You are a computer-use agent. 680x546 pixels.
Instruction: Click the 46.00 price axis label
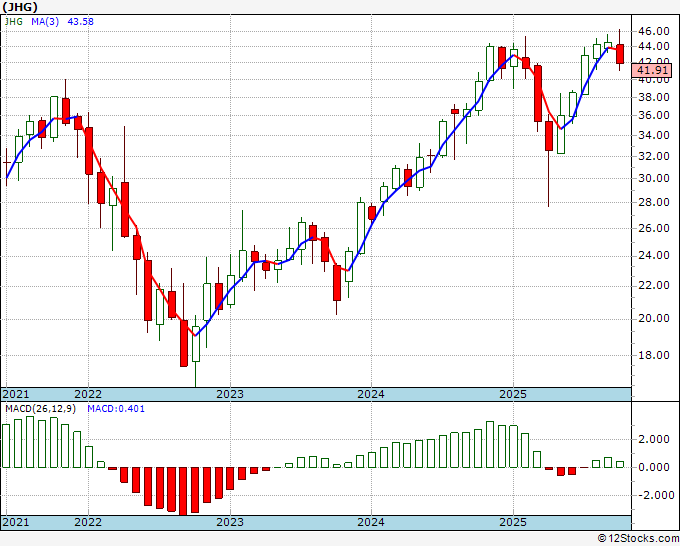(654, 31)
